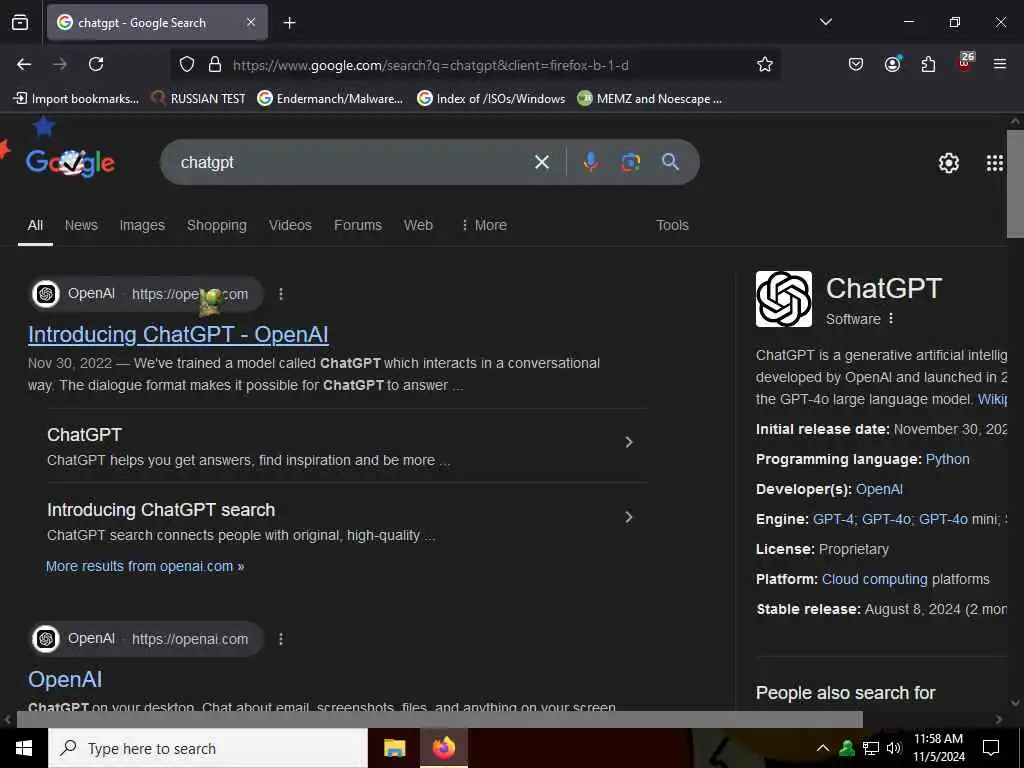The image size is (1024, 768).
Task: Click the uBlock extension icon showing 26
Action: (965, 62)
